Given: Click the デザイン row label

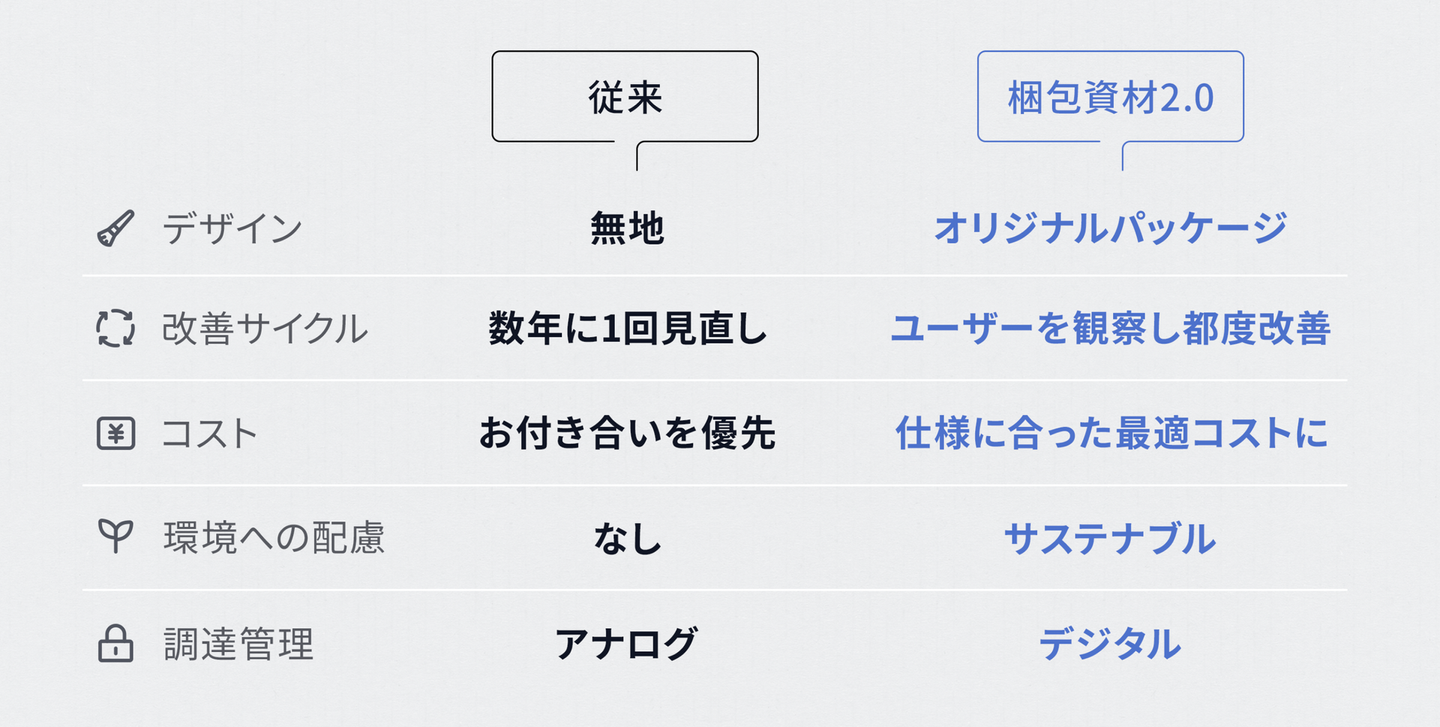Looking at the screenshot, I should click(232, 229).
